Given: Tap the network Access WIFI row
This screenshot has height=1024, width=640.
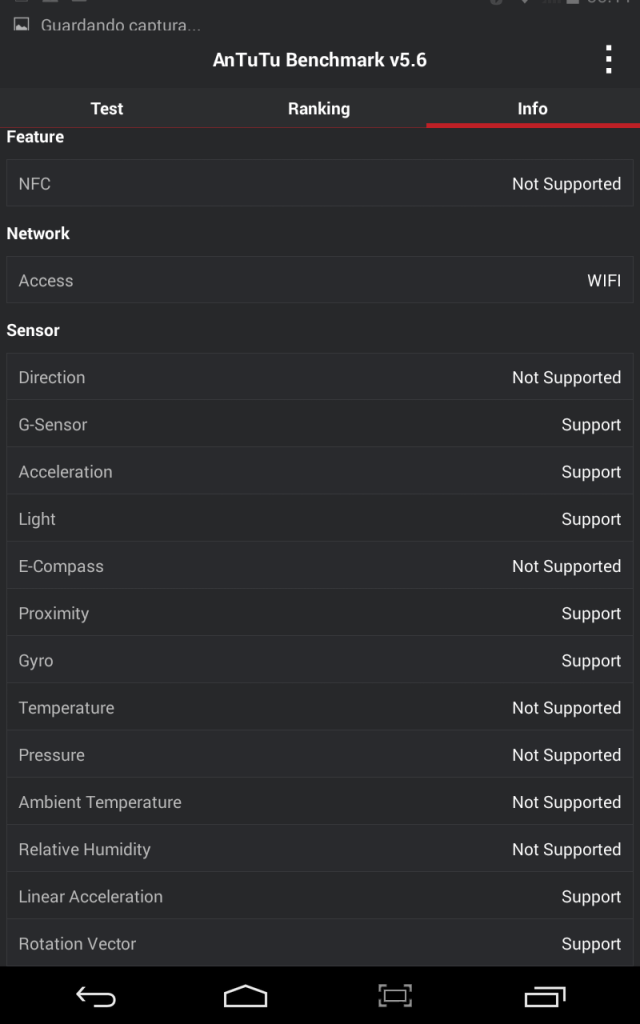Looking at the screenshot, I should click(x=320, y=281).
